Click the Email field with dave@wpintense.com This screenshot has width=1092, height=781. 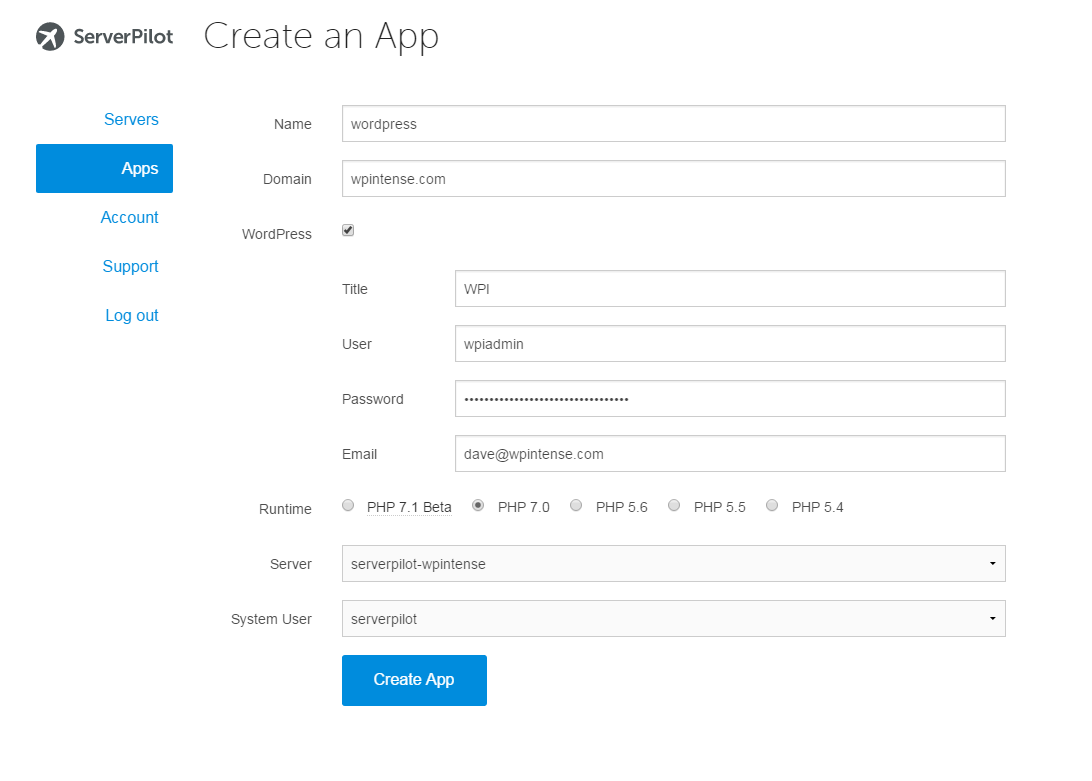coord(730,454)
